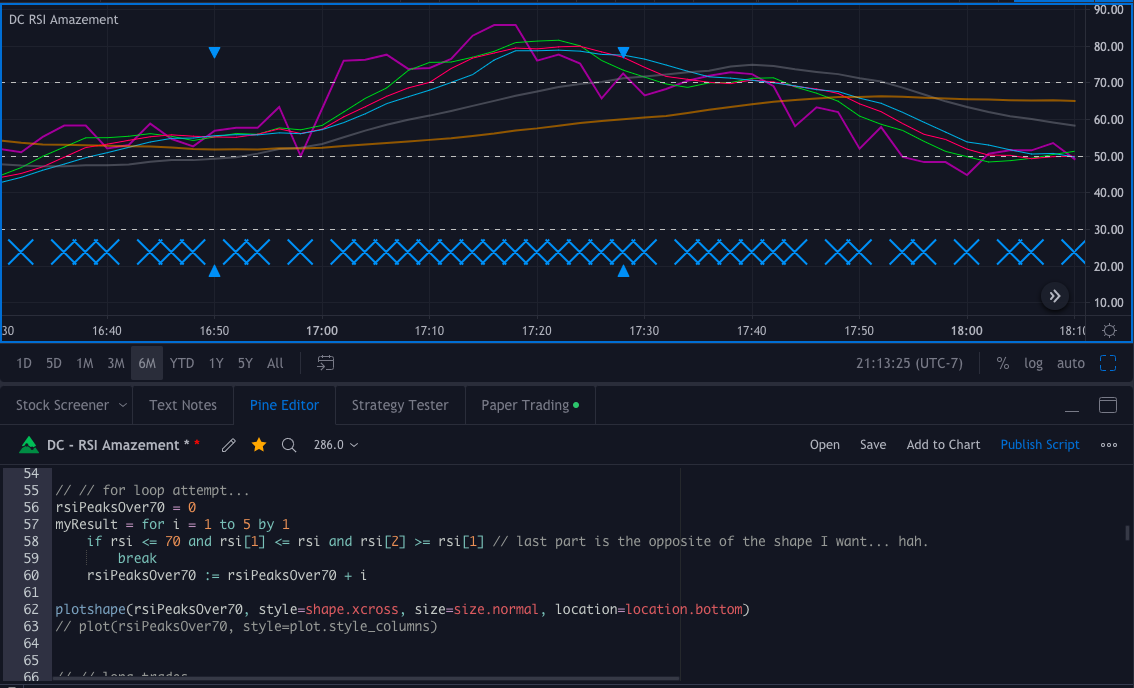Open the go-to-date calendar icon

coord(325,363)
